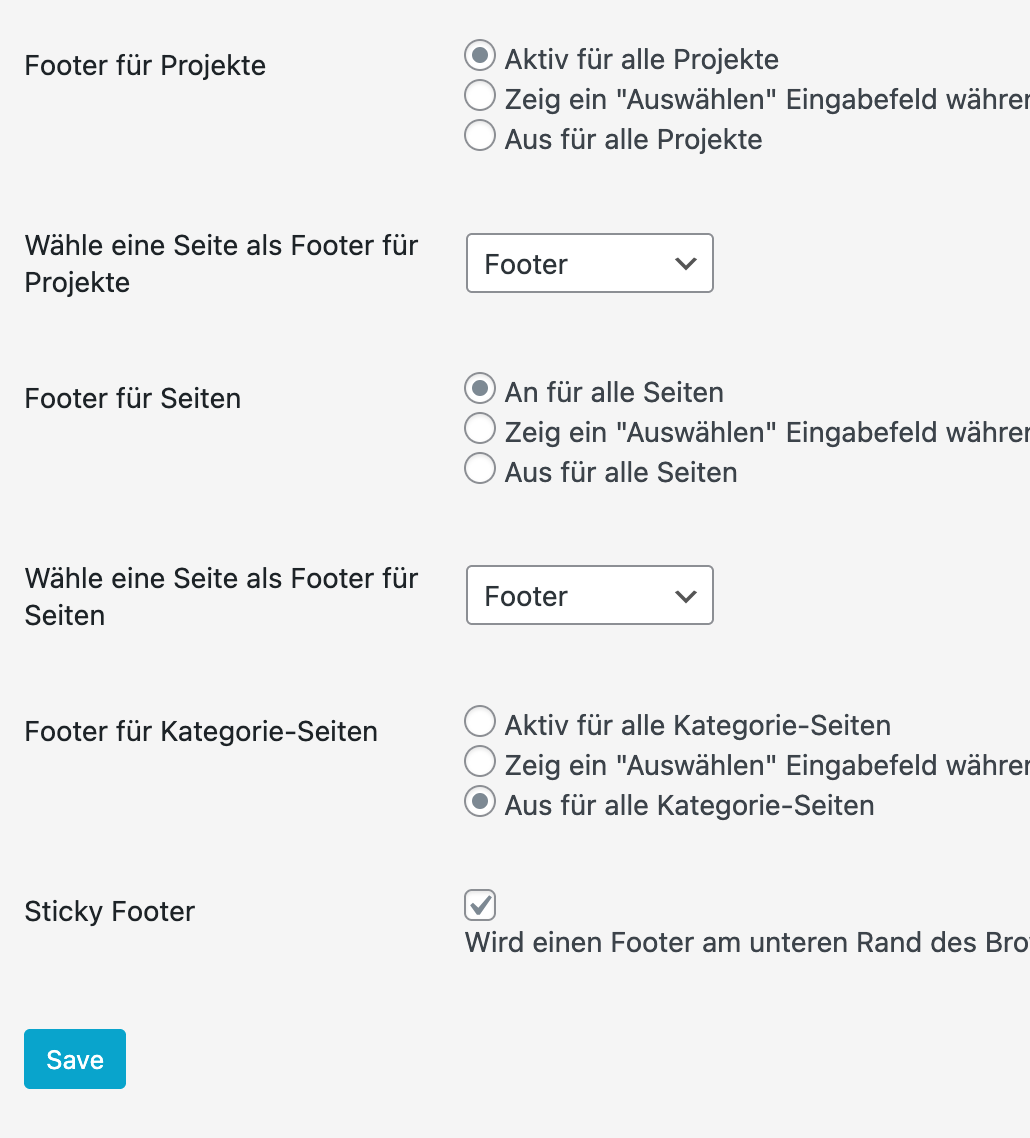The width and height of the screenshot is (1030, 1138).
Task: Select "Aus für alle Kategorie-Seiten" radio button
Action: 480,802
